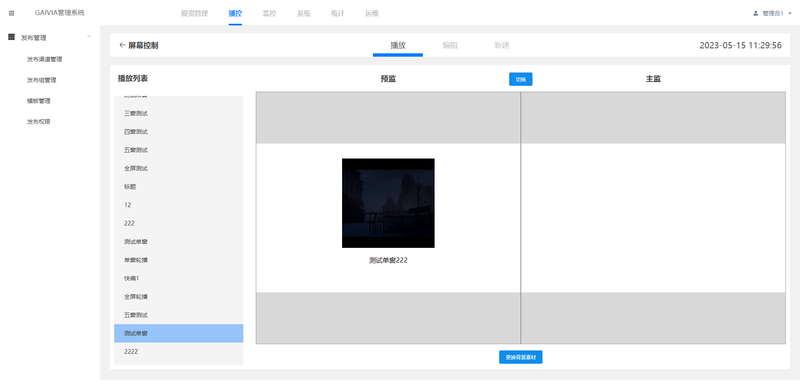Image resolution: width=800 pixels, height=390 pixels.
Task: Select 单窗轮播 in the playlist
Action: pos(179,260)
